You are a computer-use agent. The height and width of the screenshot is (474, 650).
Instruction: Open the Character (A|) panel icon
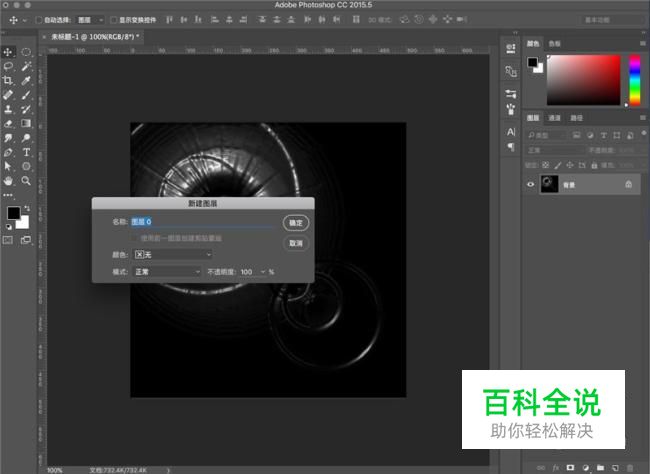click(511, 131)
